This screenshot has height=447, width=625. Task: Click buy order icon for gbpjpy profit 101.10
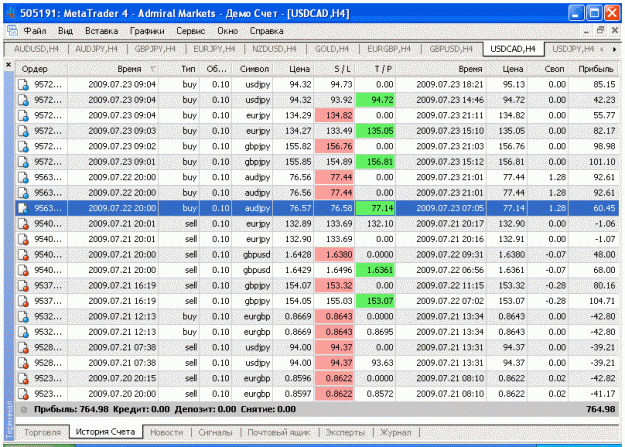click(x=24, y=162)
